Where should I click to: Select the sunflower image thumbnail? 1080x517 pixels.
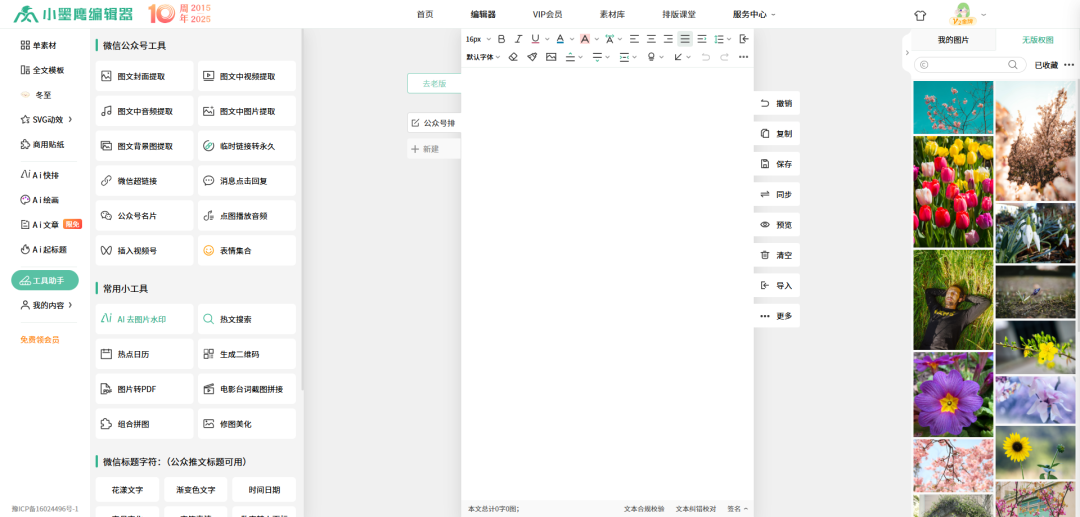(1036, 453)
